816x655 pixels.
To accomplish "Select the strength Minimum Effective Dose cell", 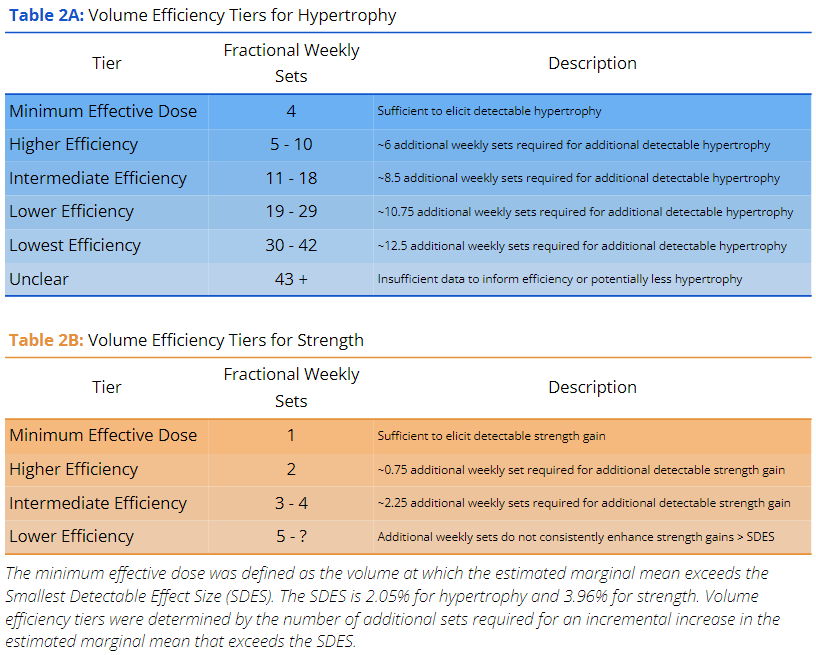I will pyautogui.click(x=103, y=435).
